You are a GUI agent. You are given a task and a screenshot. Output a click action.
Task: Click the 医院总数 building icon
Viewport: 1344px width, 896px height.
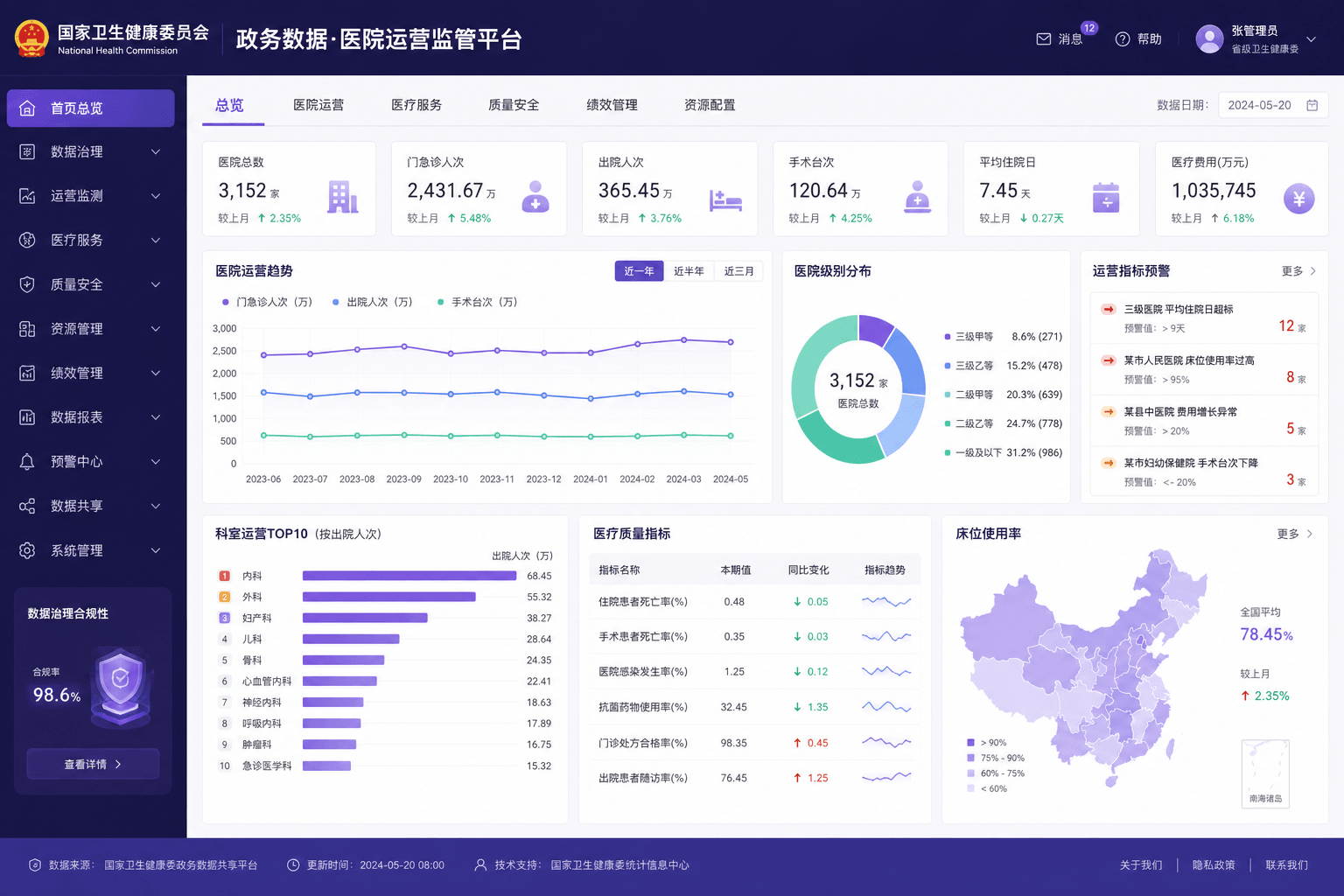pyautogui.click(x=342, y=197)
